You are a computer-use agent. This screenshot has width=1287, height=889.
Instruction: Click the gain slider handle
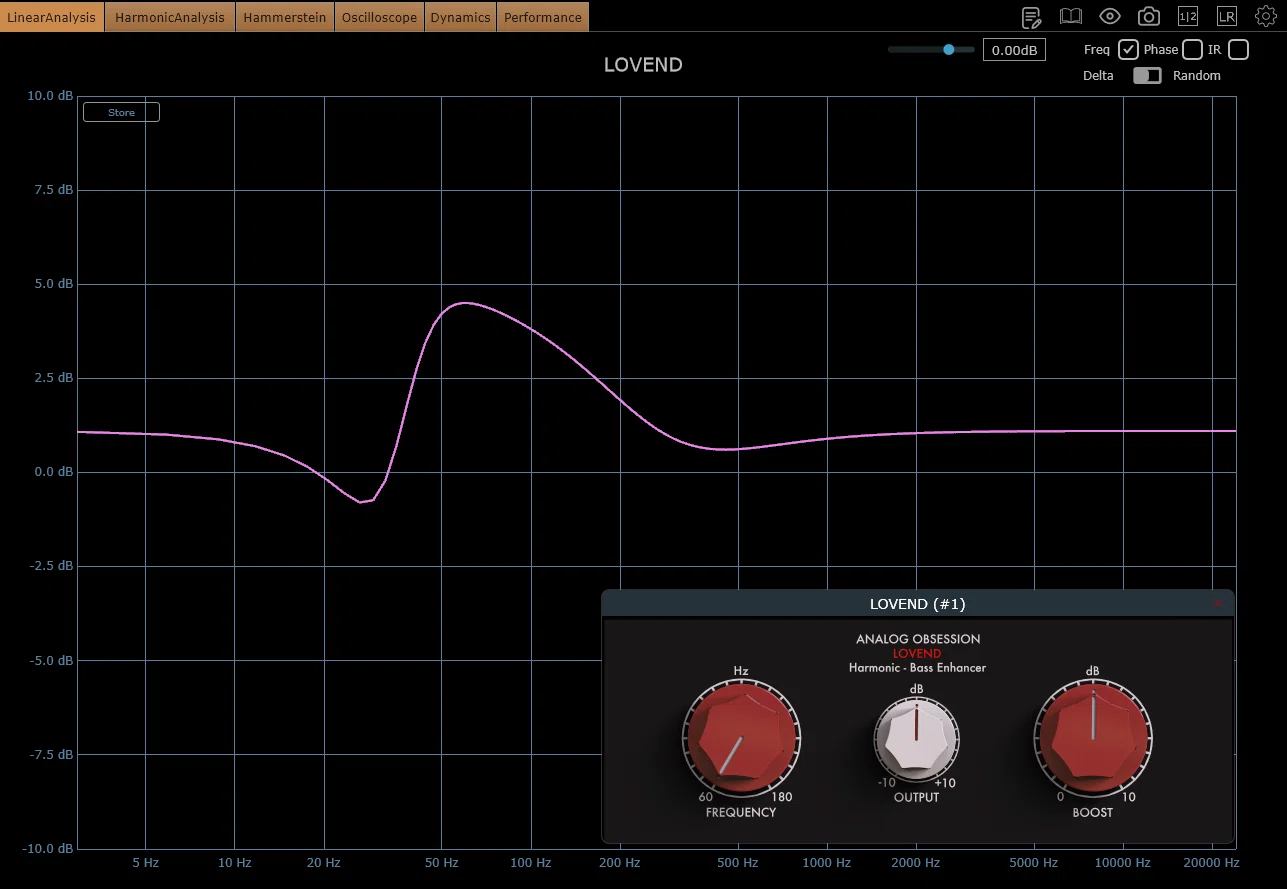tap(948, 49)
